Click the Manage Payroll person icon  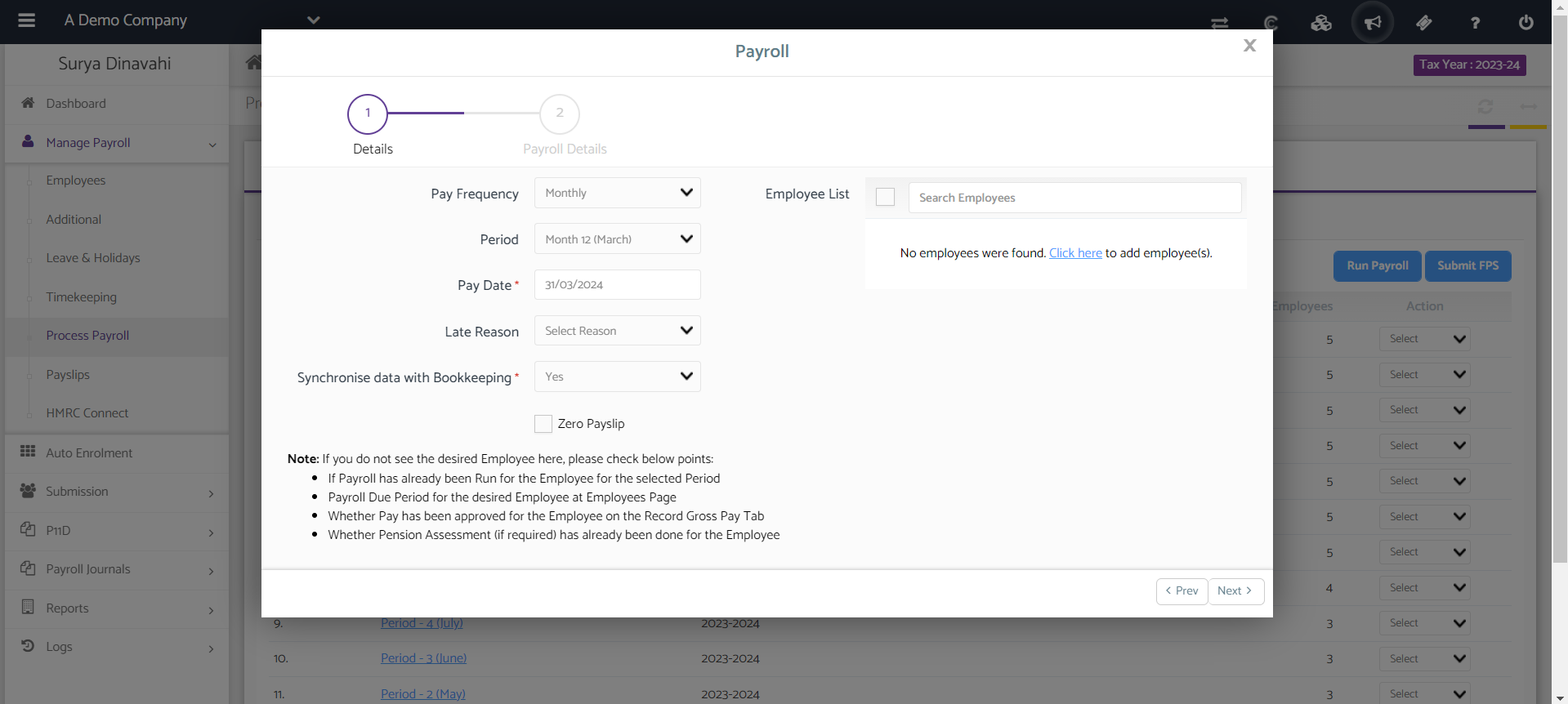(28, 141)
